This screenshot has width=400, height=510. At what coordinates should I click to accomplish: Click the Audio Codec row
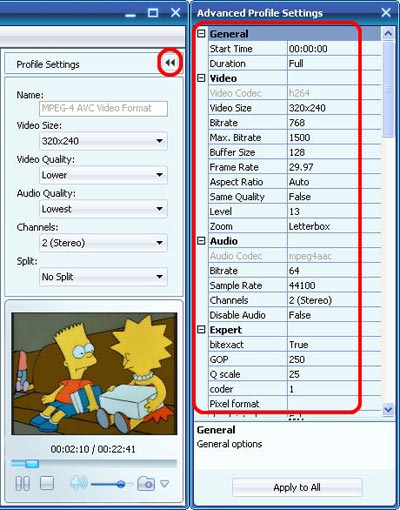point(294,256)
